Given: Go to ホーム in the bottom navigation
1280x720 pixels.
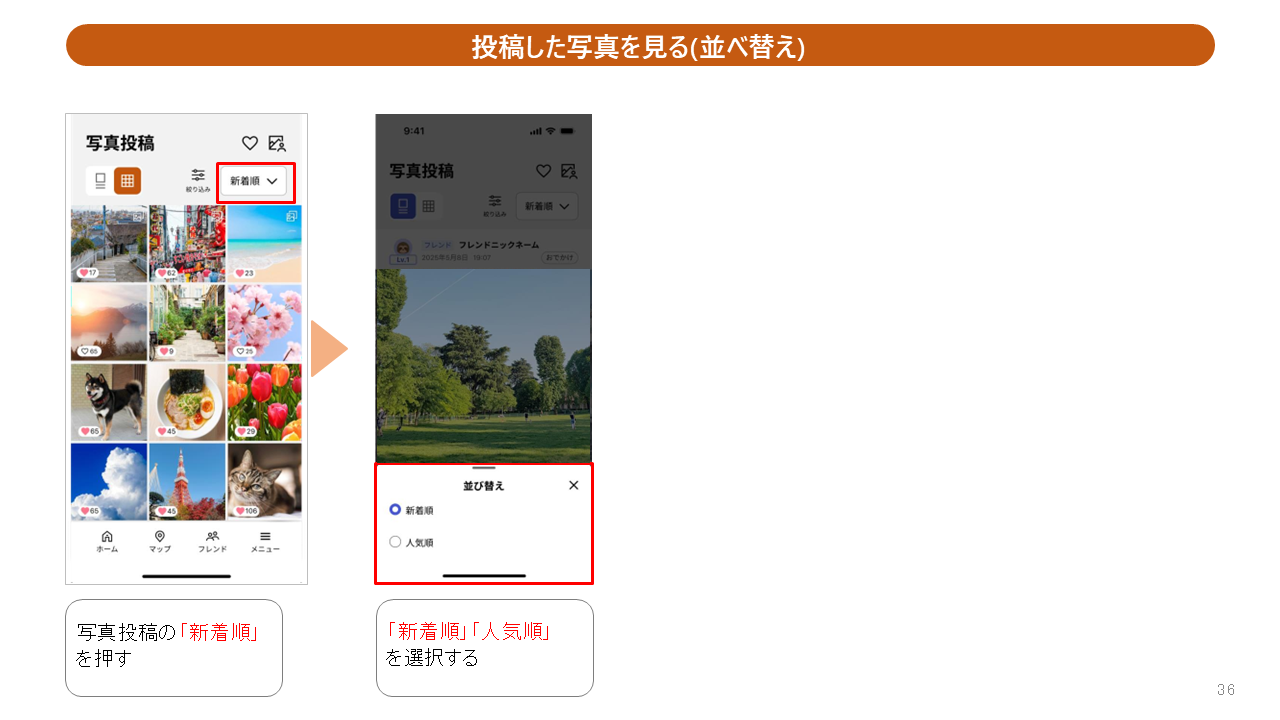Looking at the screenshot, I should [x=107, y=542].
